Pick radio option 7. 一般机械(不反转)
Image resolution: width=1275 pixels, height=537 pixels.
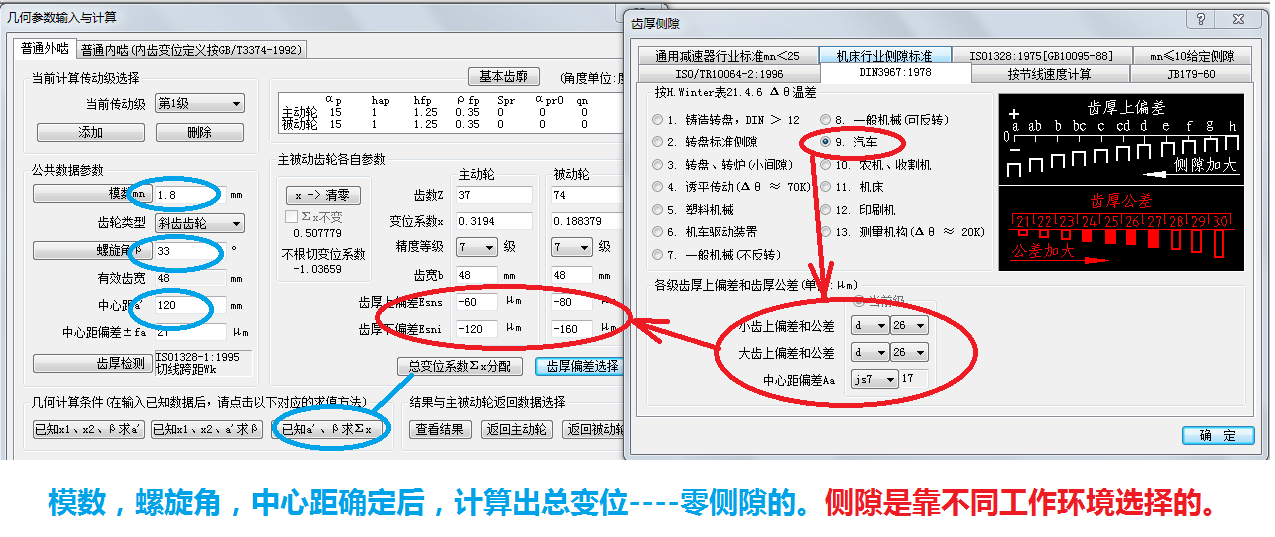(657, 255)
